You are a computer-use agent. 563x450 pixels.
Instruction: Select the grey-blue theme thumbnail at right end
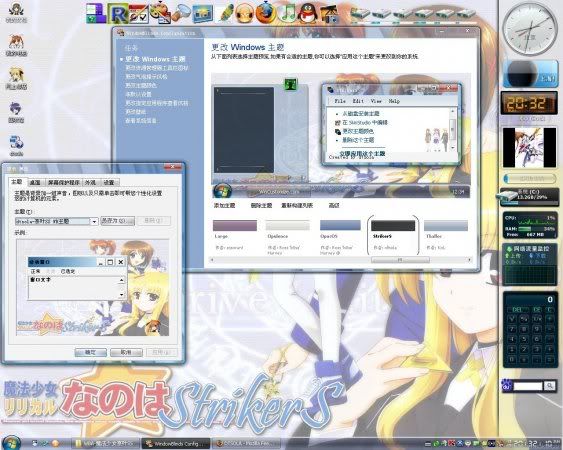[446, 226]
